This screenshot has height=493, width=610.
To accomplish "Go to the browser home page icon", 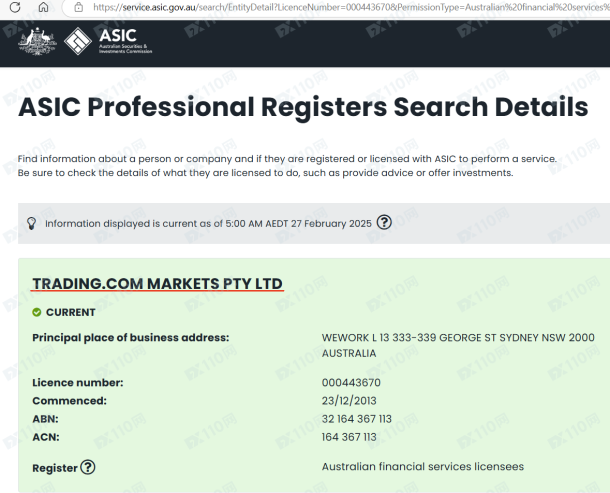I will point(43,7).
